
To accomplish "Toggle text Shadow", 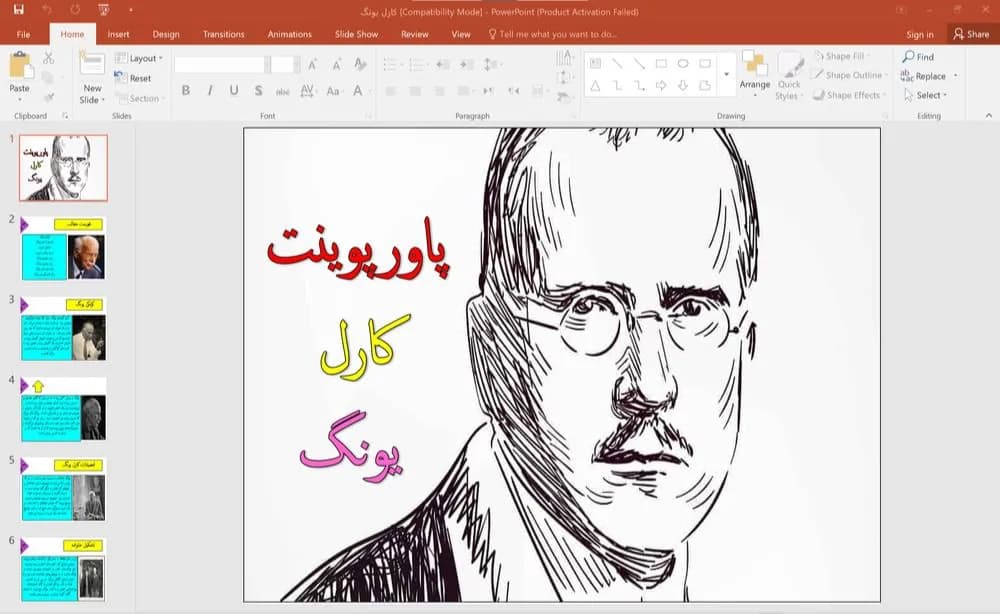I will (x=258, y=91).
